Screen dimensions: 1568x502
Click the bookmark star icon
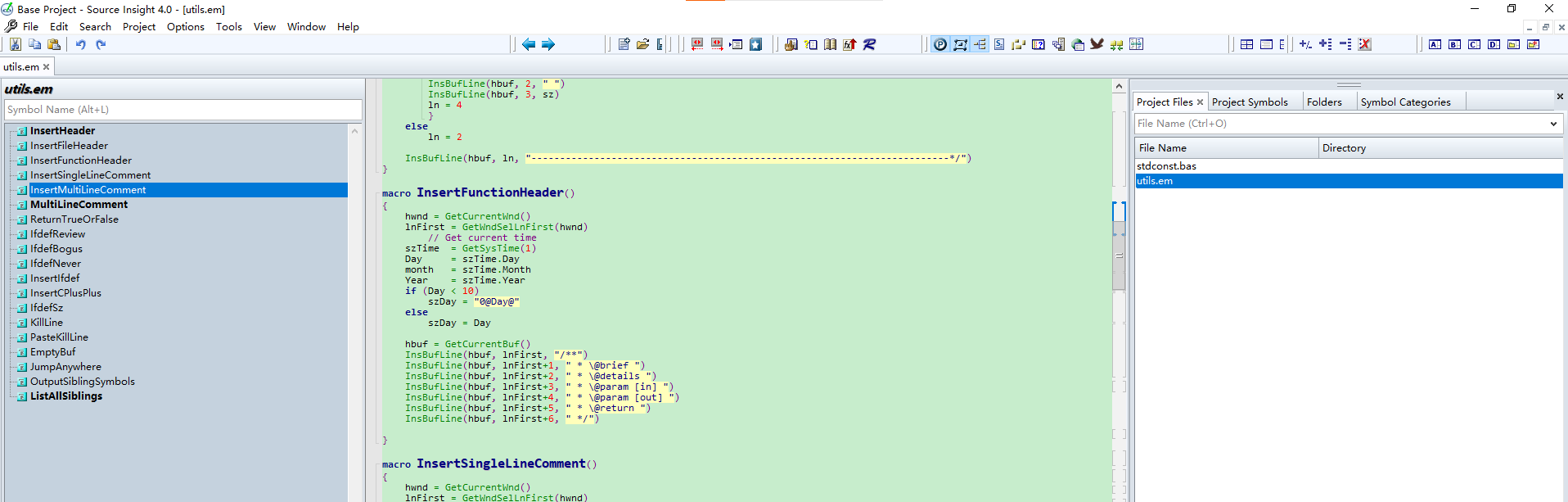pyautogui.click(x=755, y=44)
